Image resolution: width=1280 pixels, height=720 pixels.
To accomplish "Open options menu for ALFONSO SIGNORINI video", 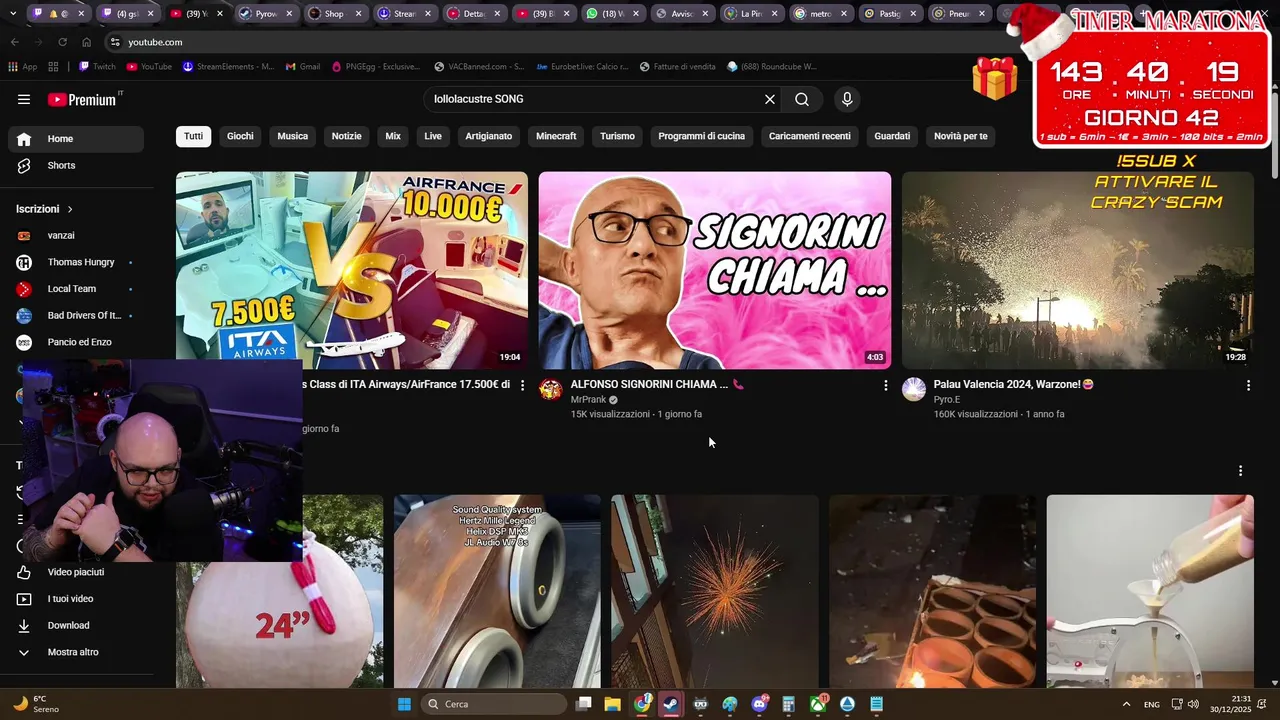I will click(x=885, y=385).
